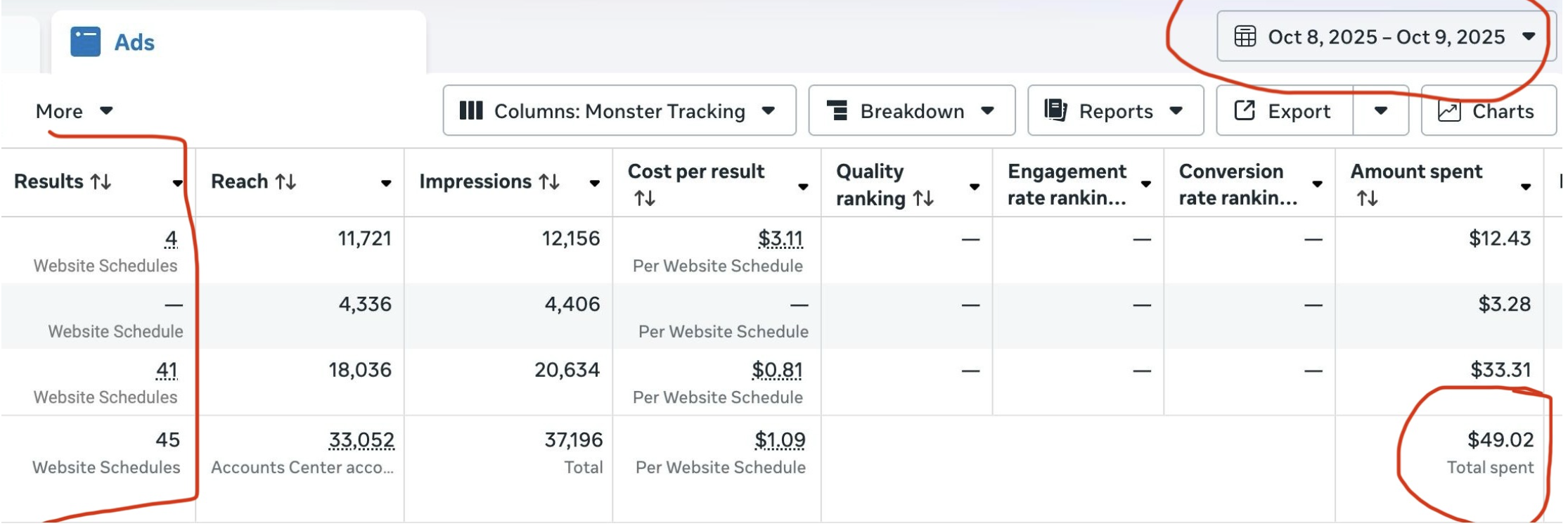Image resolution: width=1568 pixels, height=526 pixels.
Task: Click the blue Ads tab icon
Action: 85,42
